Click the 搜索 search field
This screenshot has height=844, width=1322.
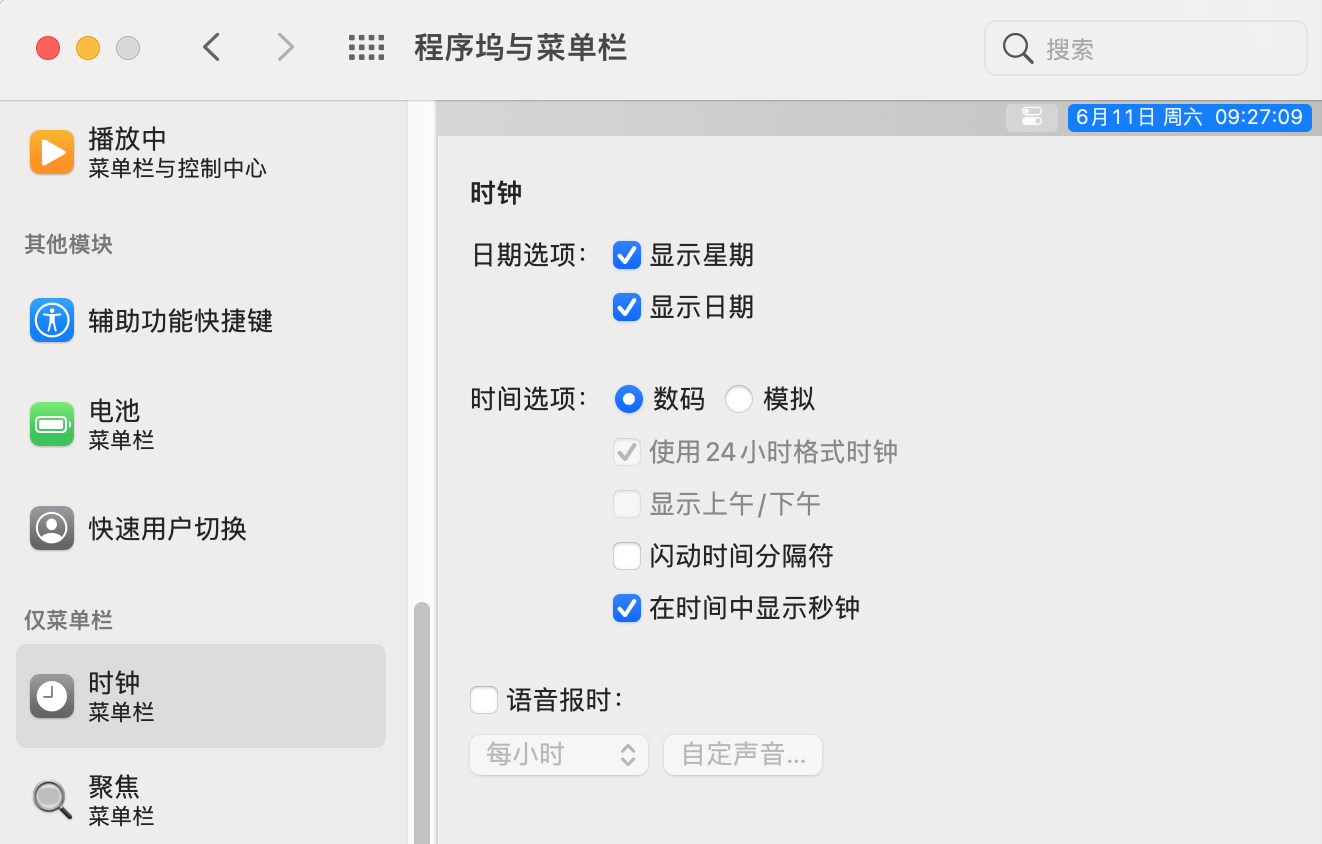click(x=1146, y=48)
